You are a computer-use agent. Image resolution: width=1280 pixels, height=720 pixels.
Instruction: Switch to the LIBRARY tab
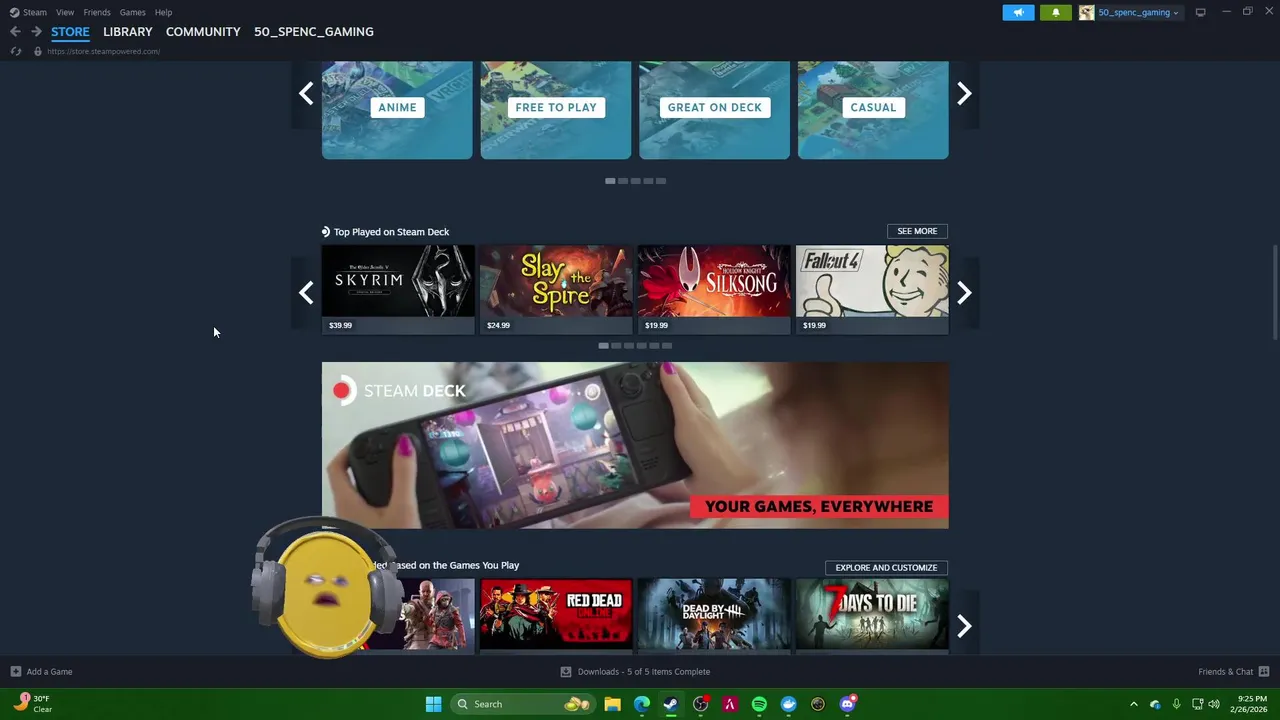128,31
